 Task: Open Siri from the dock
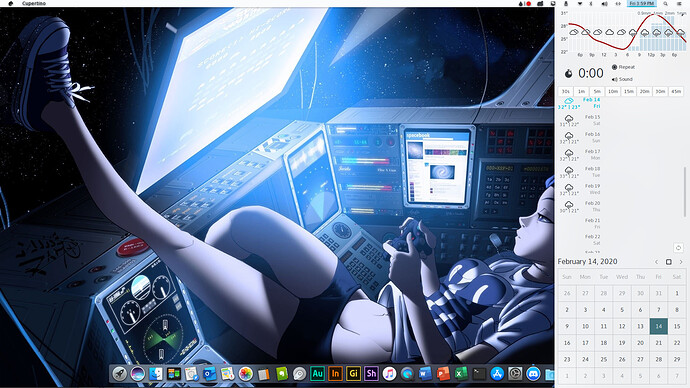click(x=137, y=374)
